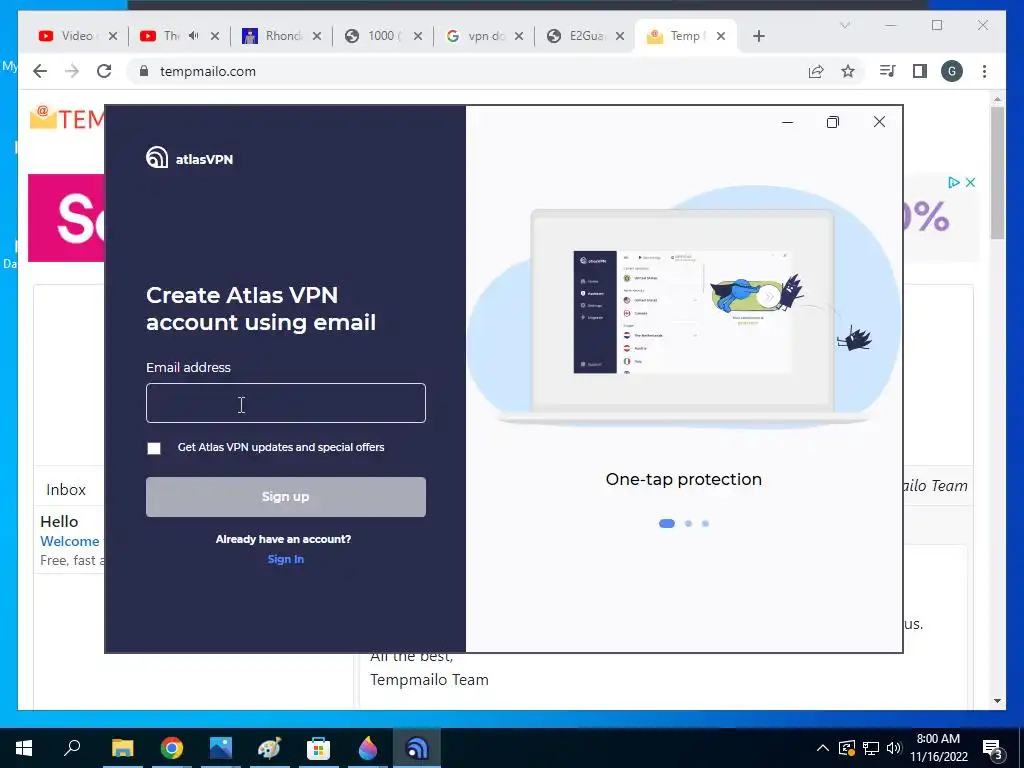Mute the audio-playing YouTube tab
1024x768 pixels.
pos(193,35)
